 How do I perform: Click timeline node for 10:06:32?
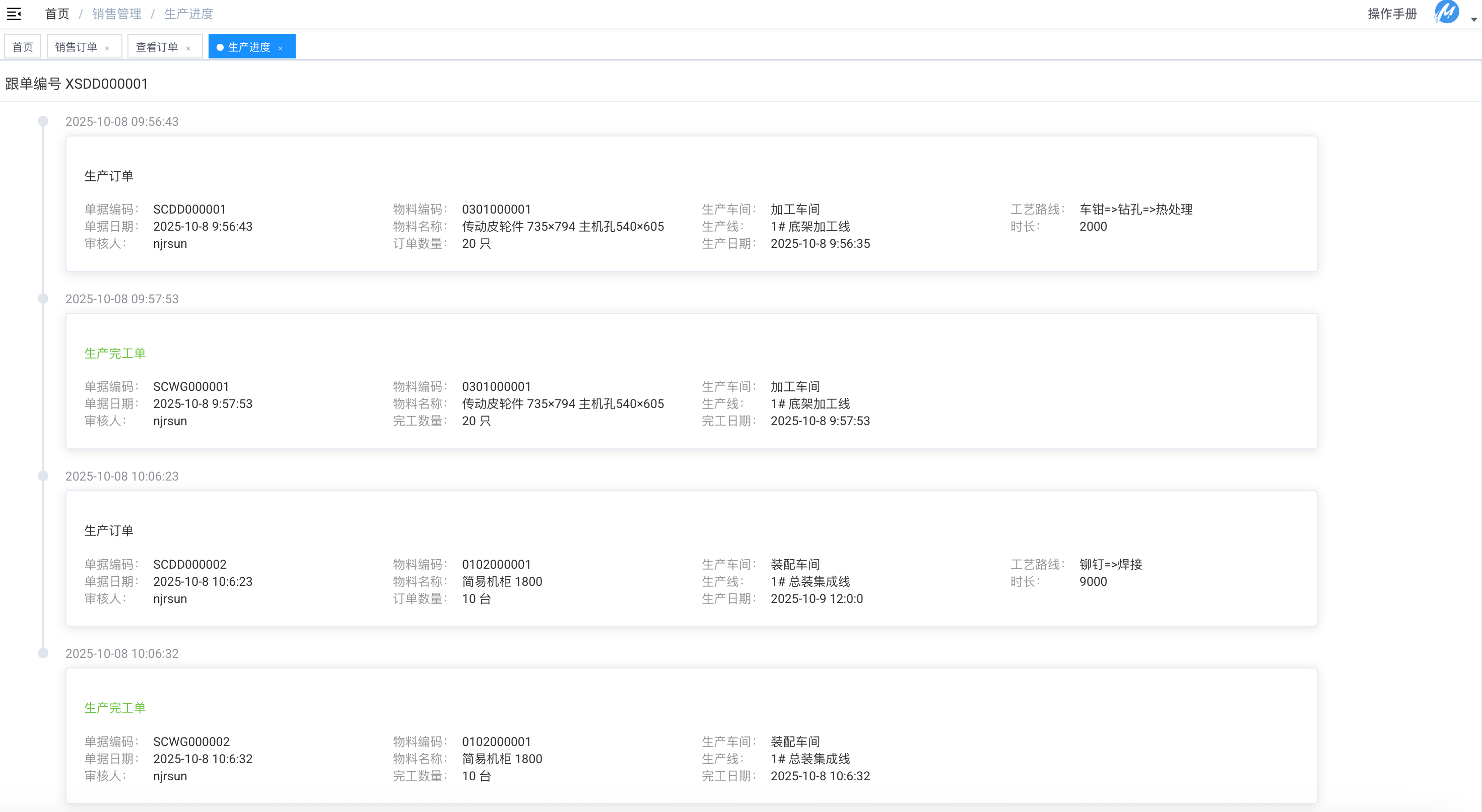43,653
